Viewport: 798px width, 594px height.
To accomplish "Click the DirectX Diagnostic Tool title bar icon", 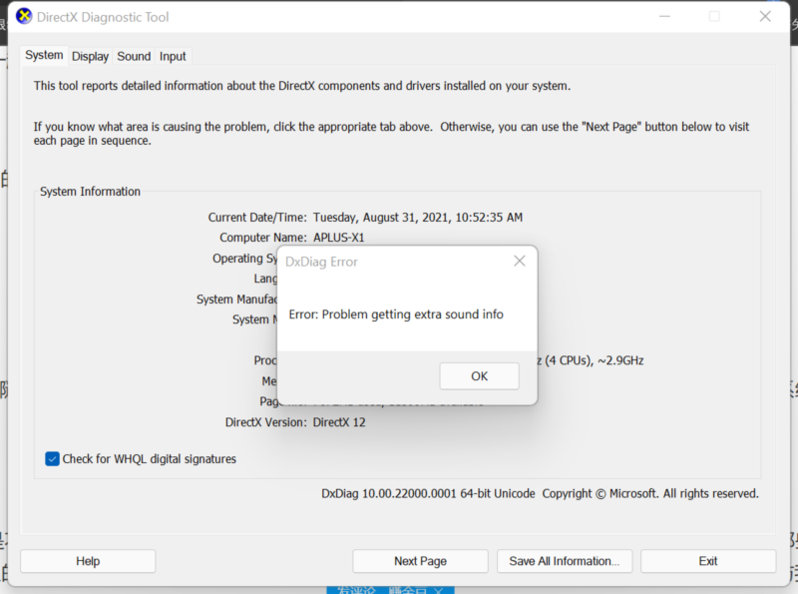I will (x=24, y=17).
